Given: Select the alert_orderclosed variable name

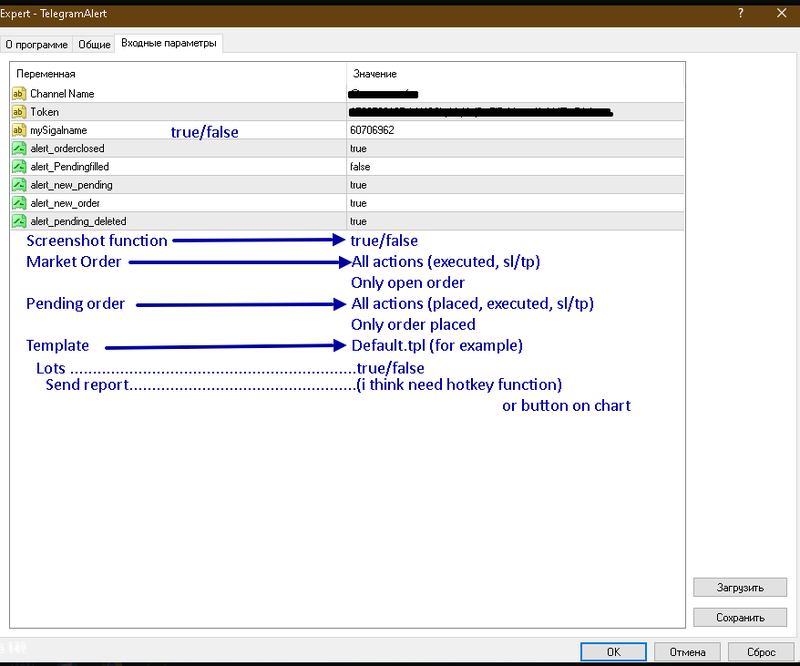Looking at the screenshot, I should click(67, 149).
